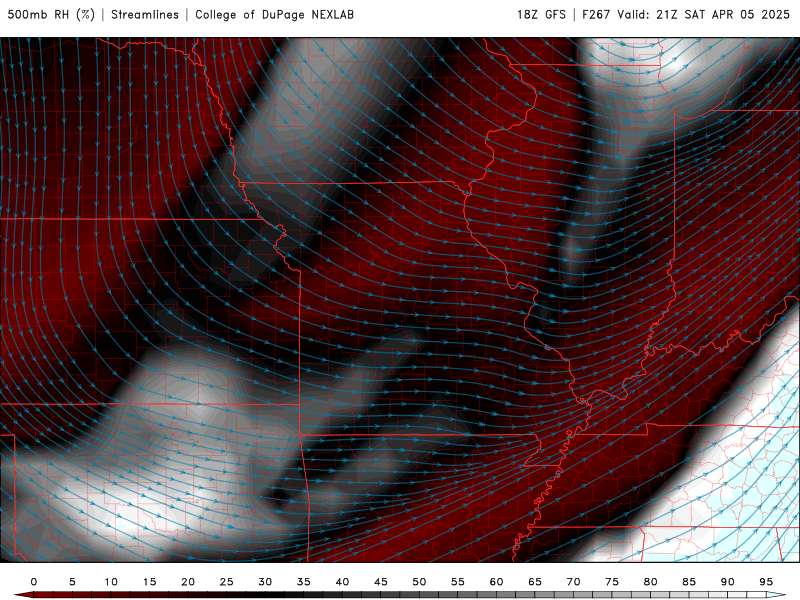Click the colorbar label "70"
800x600 pixels.
[573, 582]
